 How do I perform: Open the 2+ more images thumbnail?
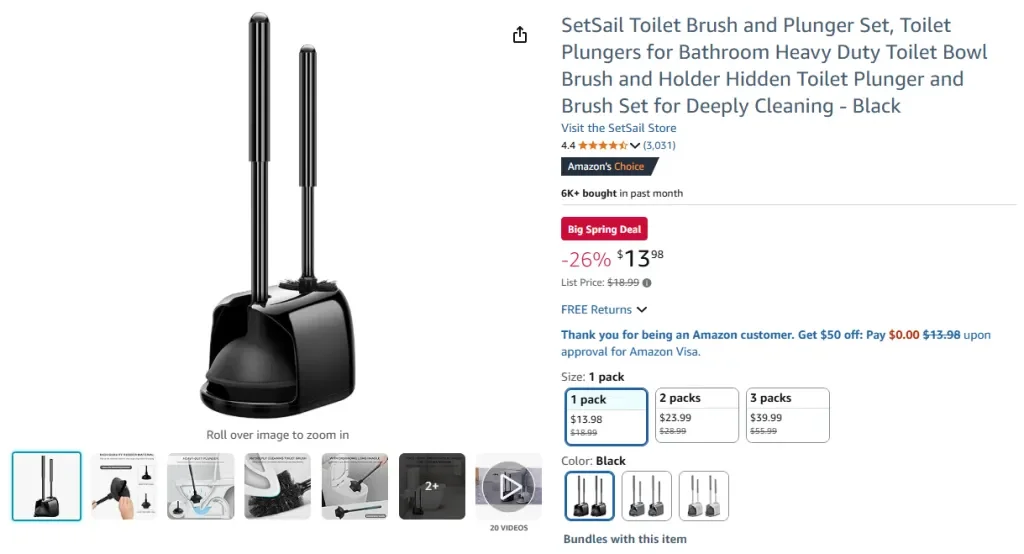click(x=432, y=486)
